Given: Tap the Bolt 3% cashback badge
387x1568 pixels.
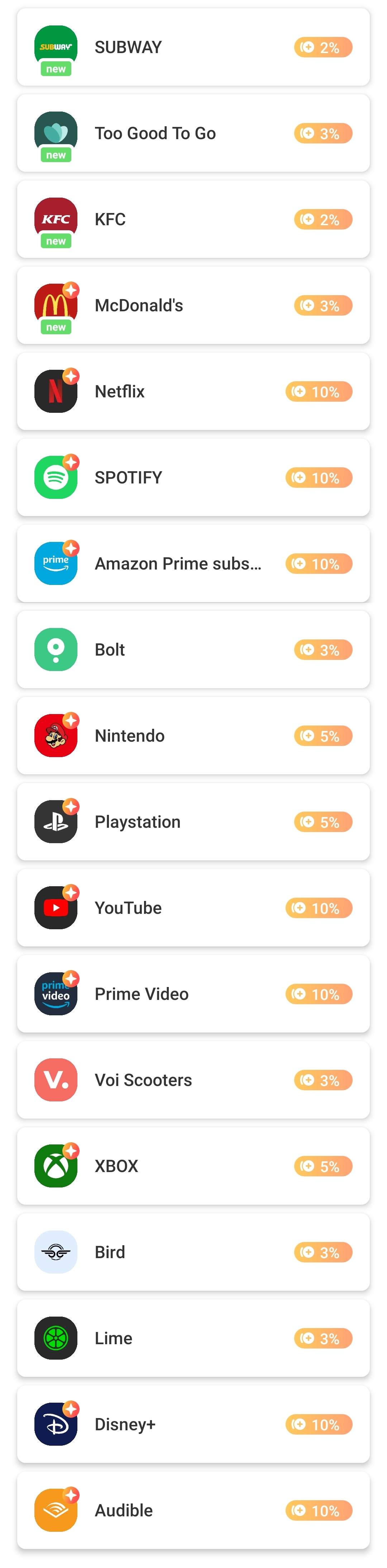Looking at the screenshot, I should pos(323,650).
